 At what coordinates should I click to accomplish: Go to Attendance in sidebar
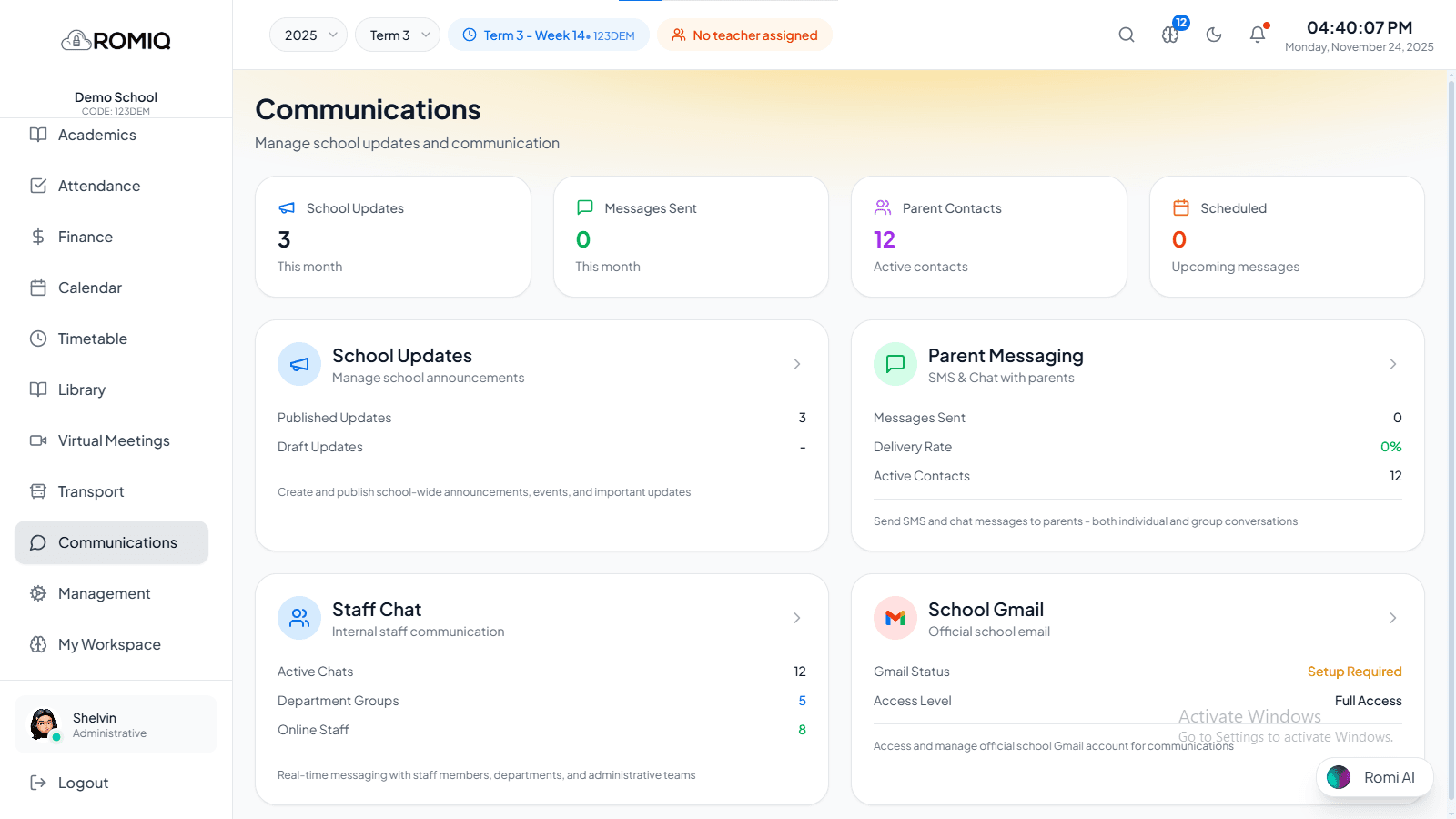(x=99, y=186)
